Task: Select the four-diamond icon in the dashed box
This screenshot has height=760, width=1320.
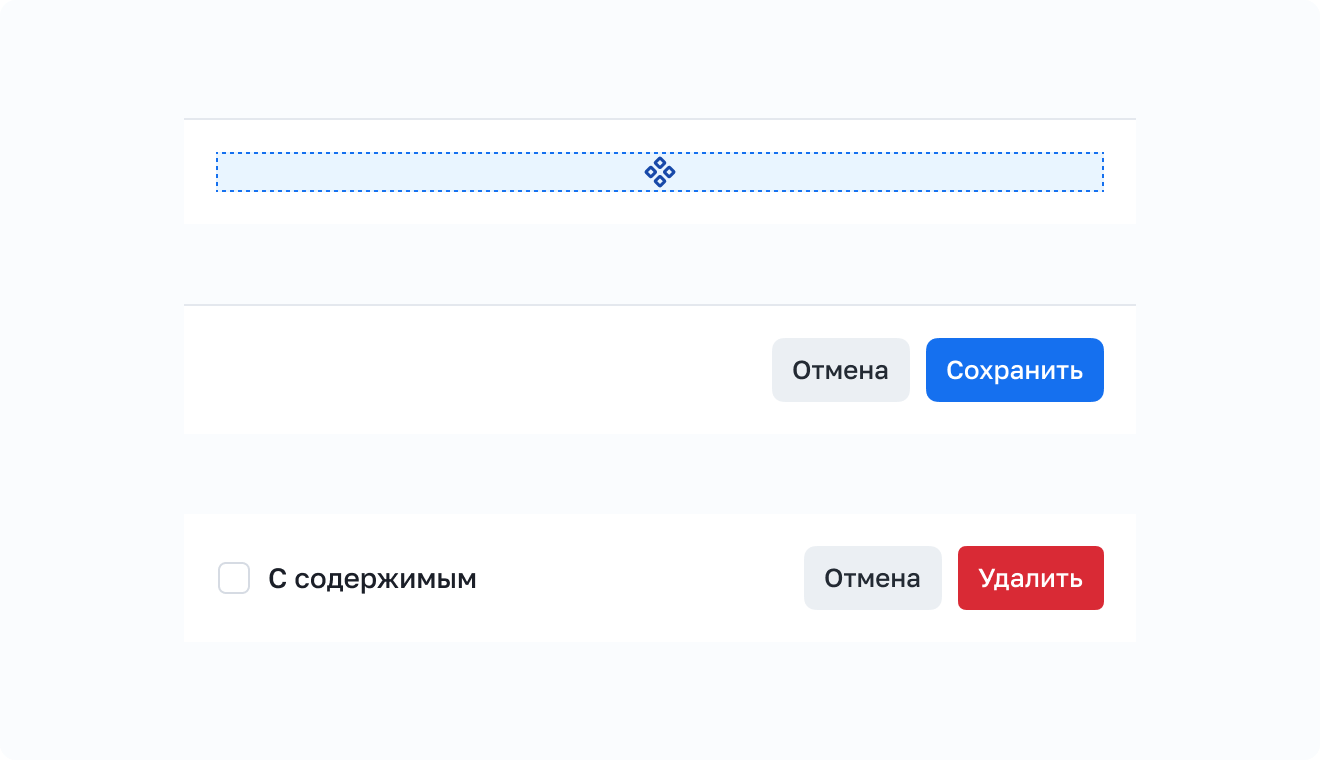Action: [660, 172]
